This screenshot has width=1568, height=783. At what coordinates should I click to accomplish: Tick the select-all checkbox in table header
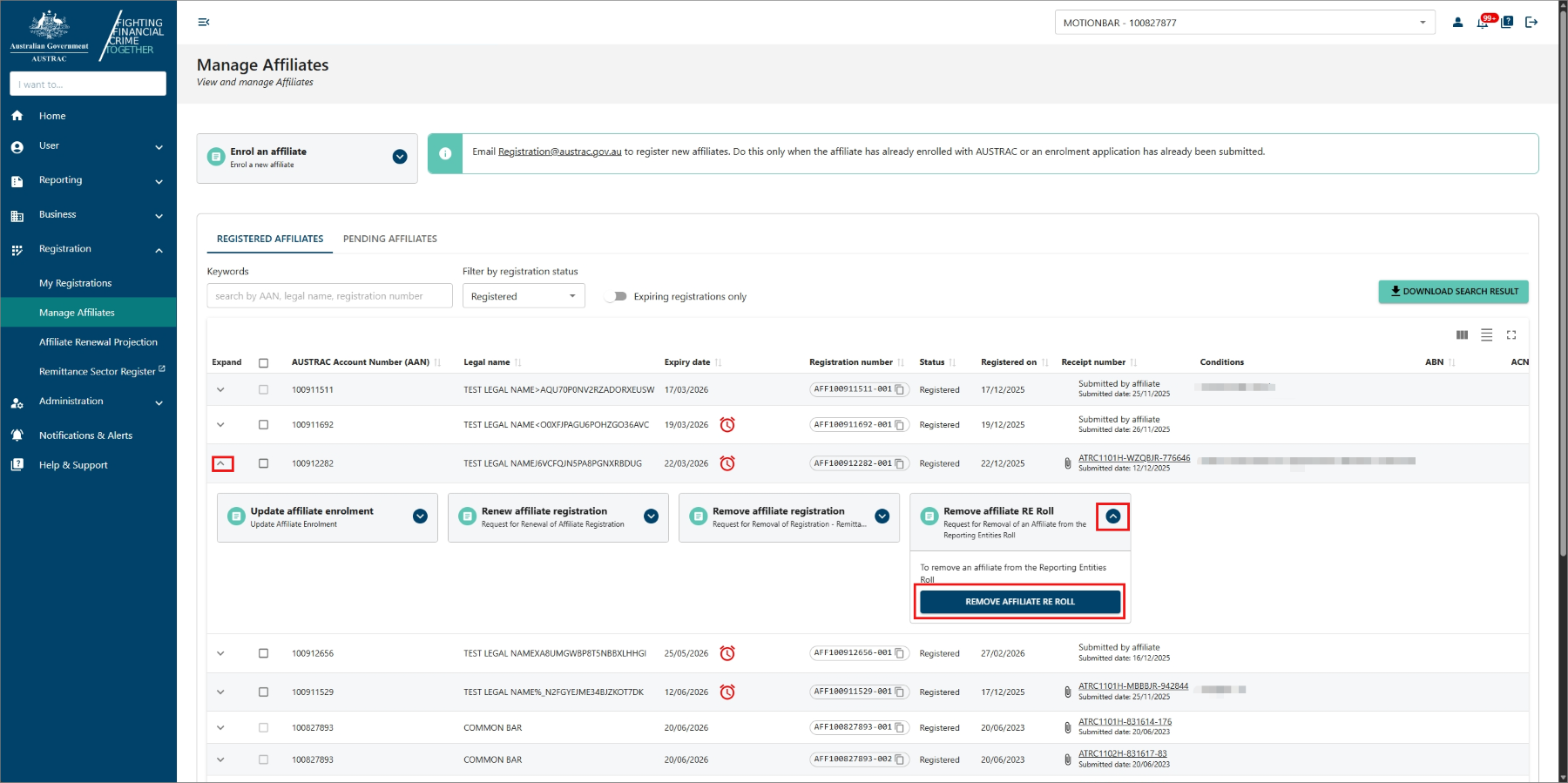click(x=263, y=362)
